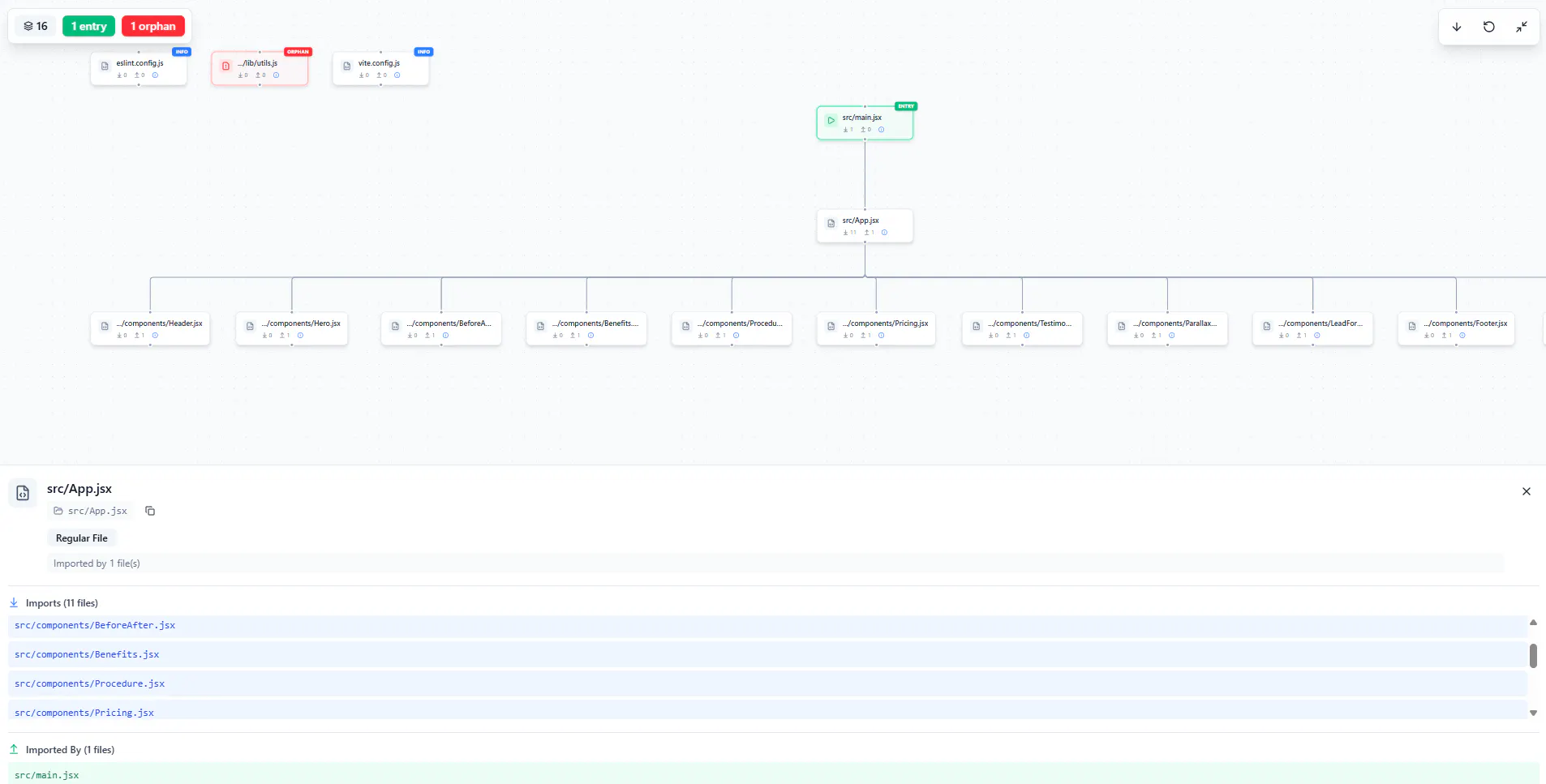The image size is (1546, 784).
Task: Open src/main.jsx in Imported By list
Action: tap(773, 773)
